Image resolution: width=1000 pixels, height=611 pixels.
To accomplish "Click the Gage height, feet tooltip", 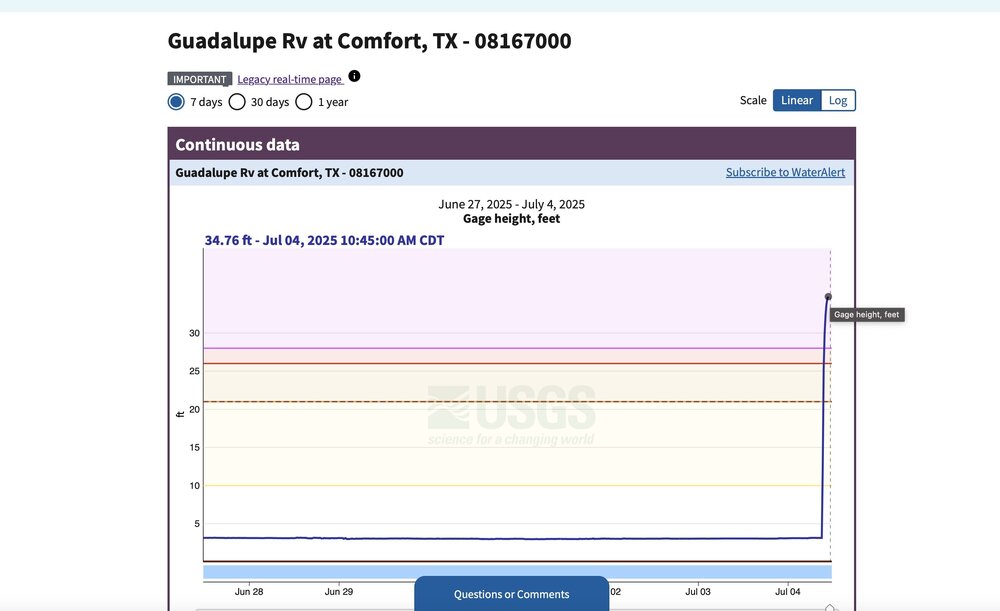I will [867, 315].
